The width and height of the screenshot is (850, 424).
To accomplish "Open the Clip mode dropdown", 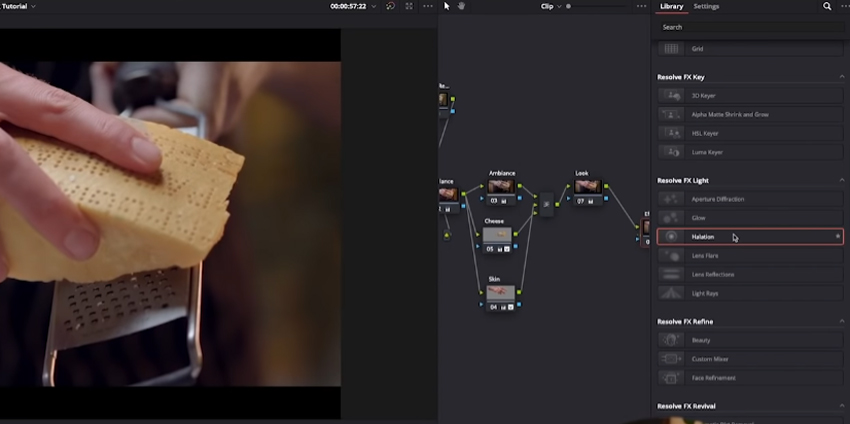I will pyautogui.click(x=551, y=6).
